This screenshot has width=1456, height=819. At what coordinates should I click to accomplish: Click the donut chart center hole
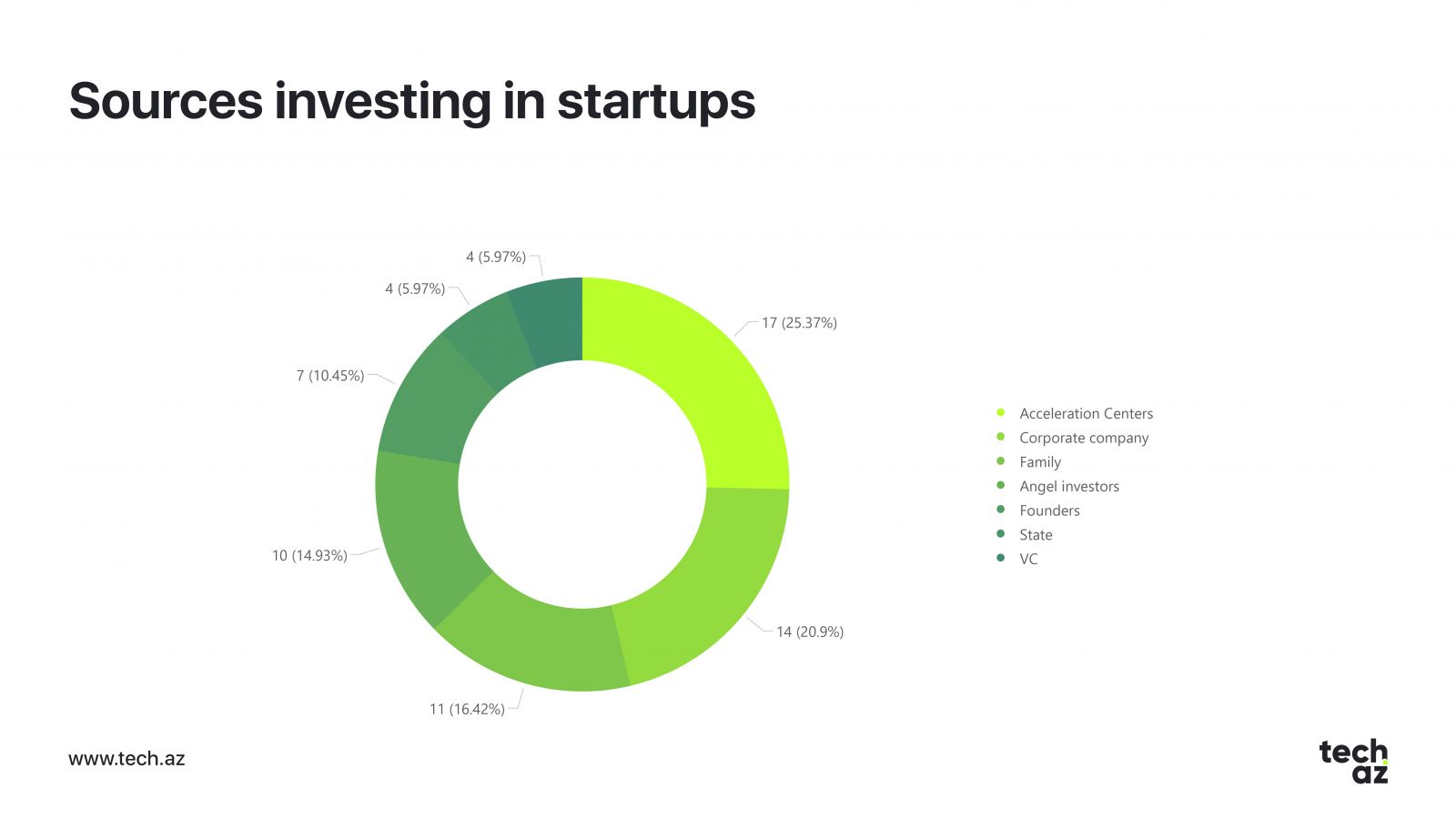[582, 484]
